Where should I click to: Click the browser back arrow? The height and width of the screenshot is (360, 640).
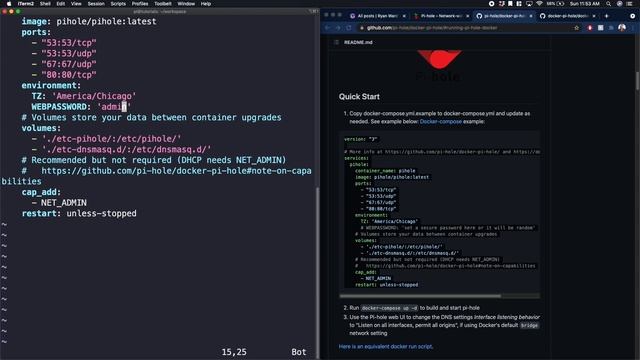(x=328, y=28)
